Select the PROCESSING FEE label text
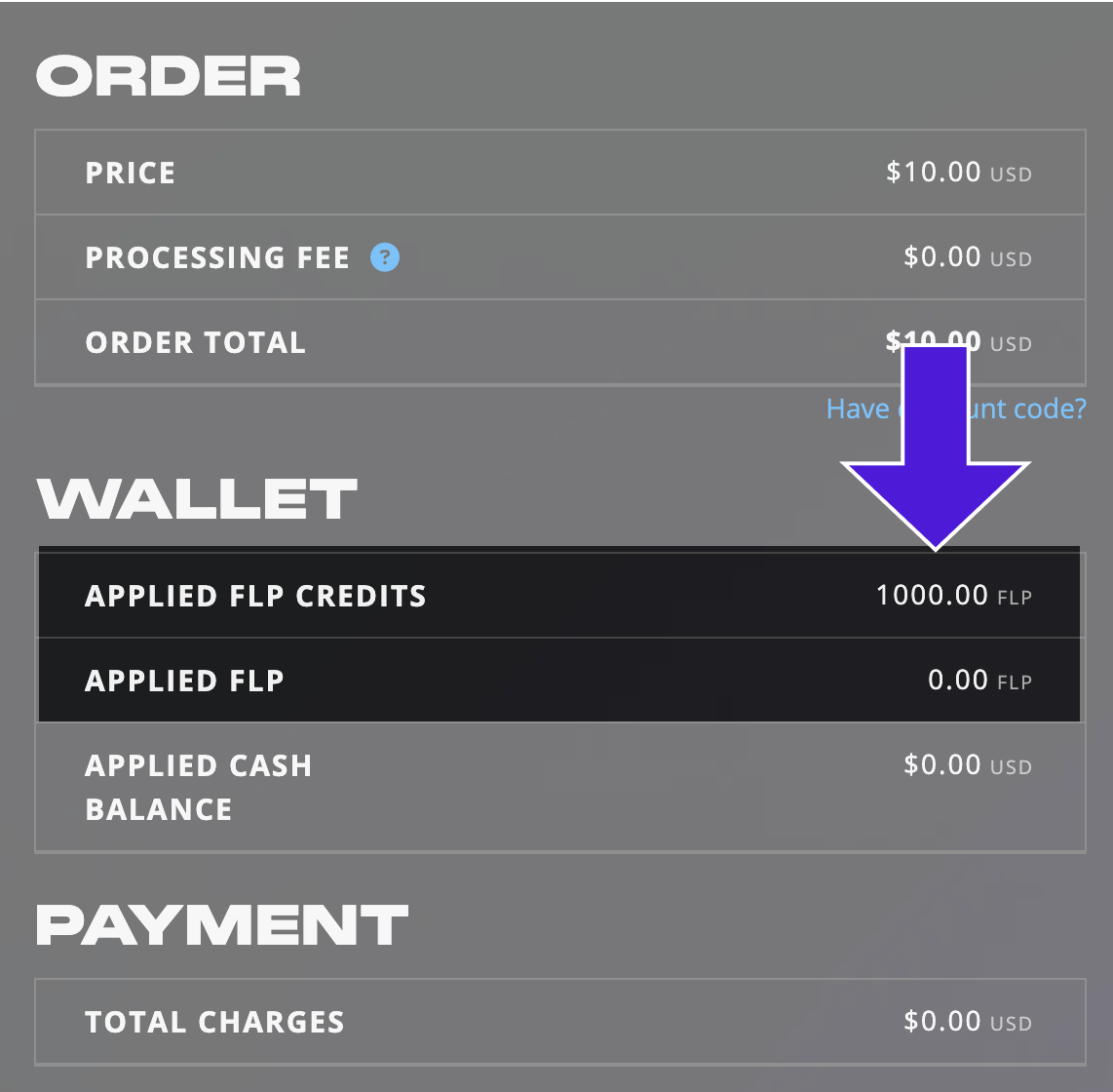 [218, 257]
